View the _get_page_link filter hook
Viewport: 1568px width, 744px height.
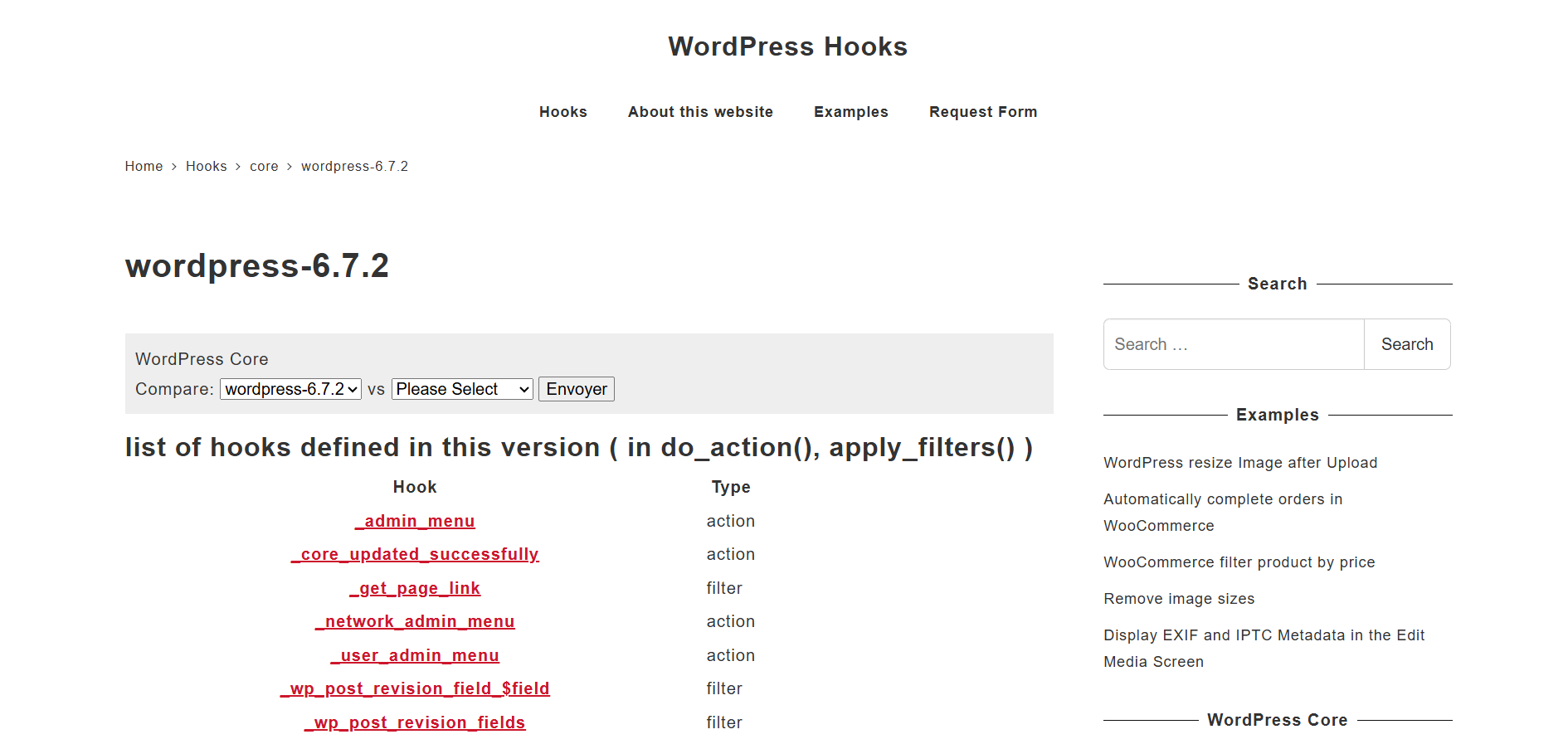coord(415,588)
